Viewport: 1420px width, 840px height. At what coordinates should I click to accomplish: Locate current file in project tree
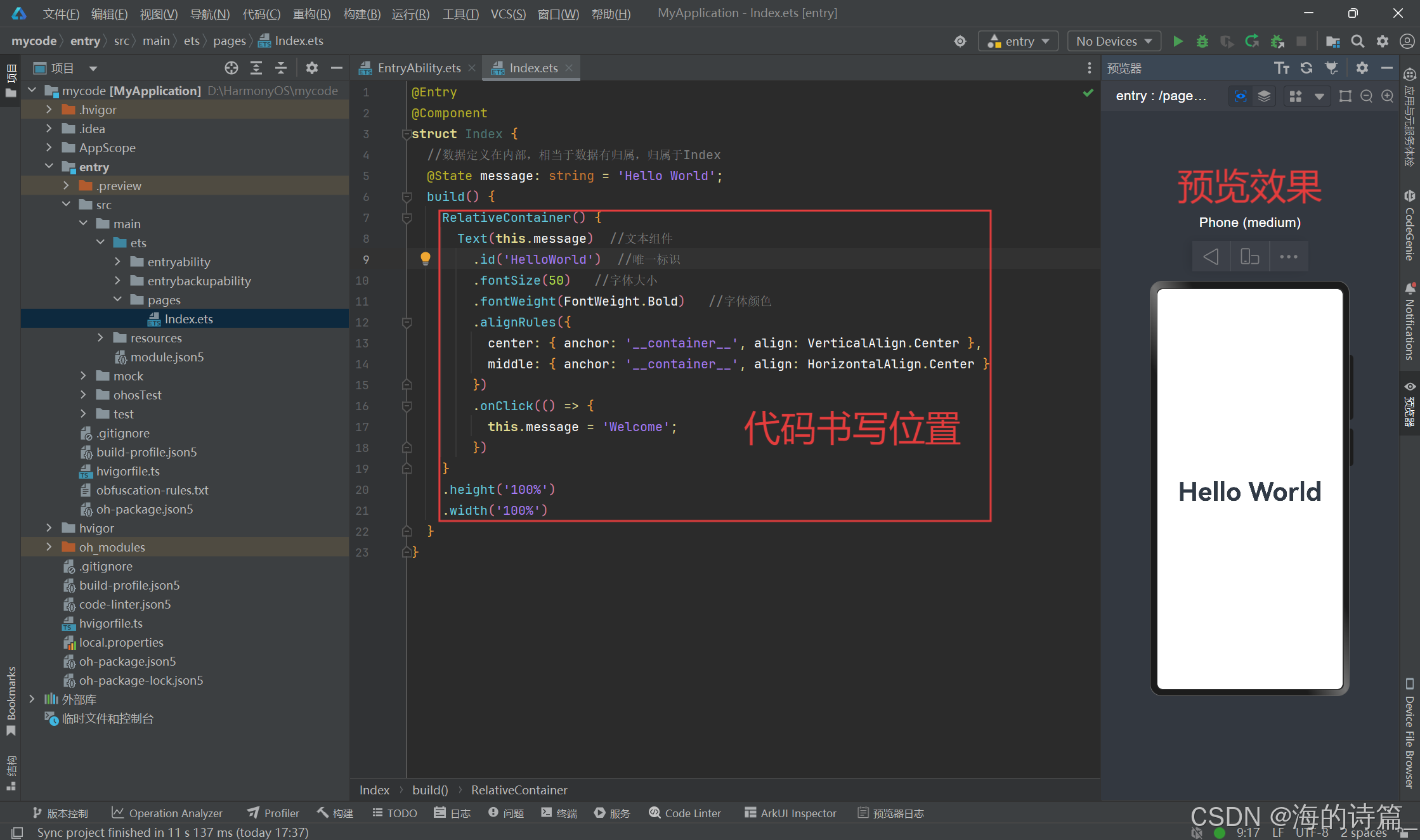click(x=231, y=68)
